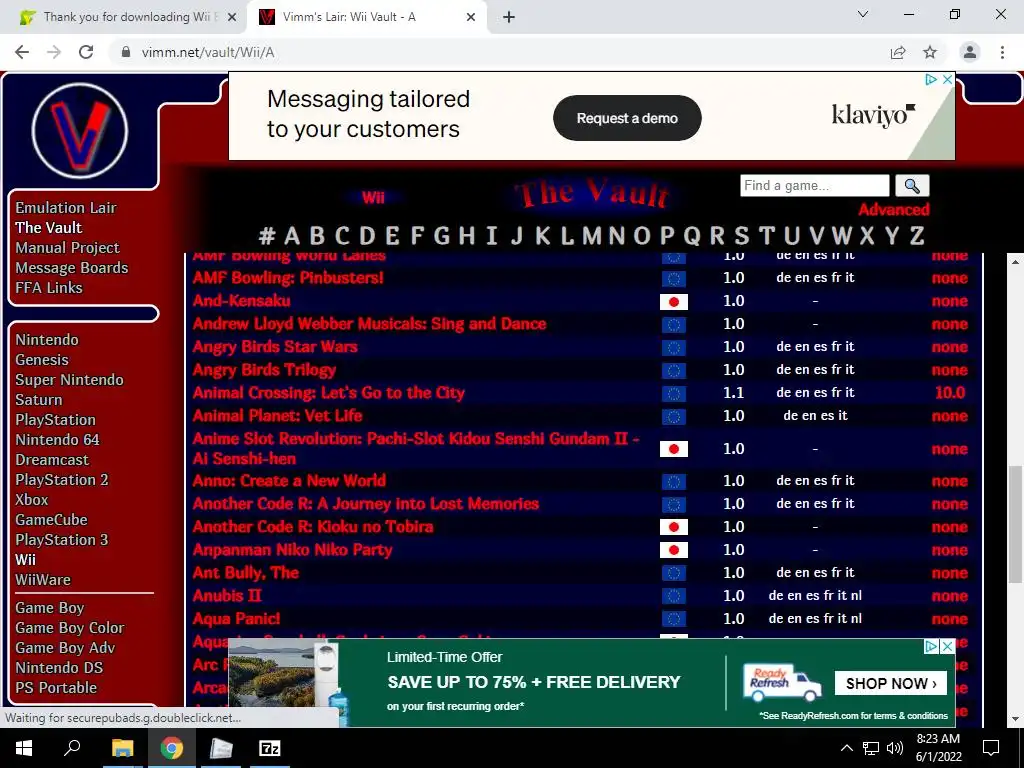This screenshot has width=1024, height=768.
Task: Select WiiWare system in the sidebar
Action: pyautogui.click(x=43, y=579)
